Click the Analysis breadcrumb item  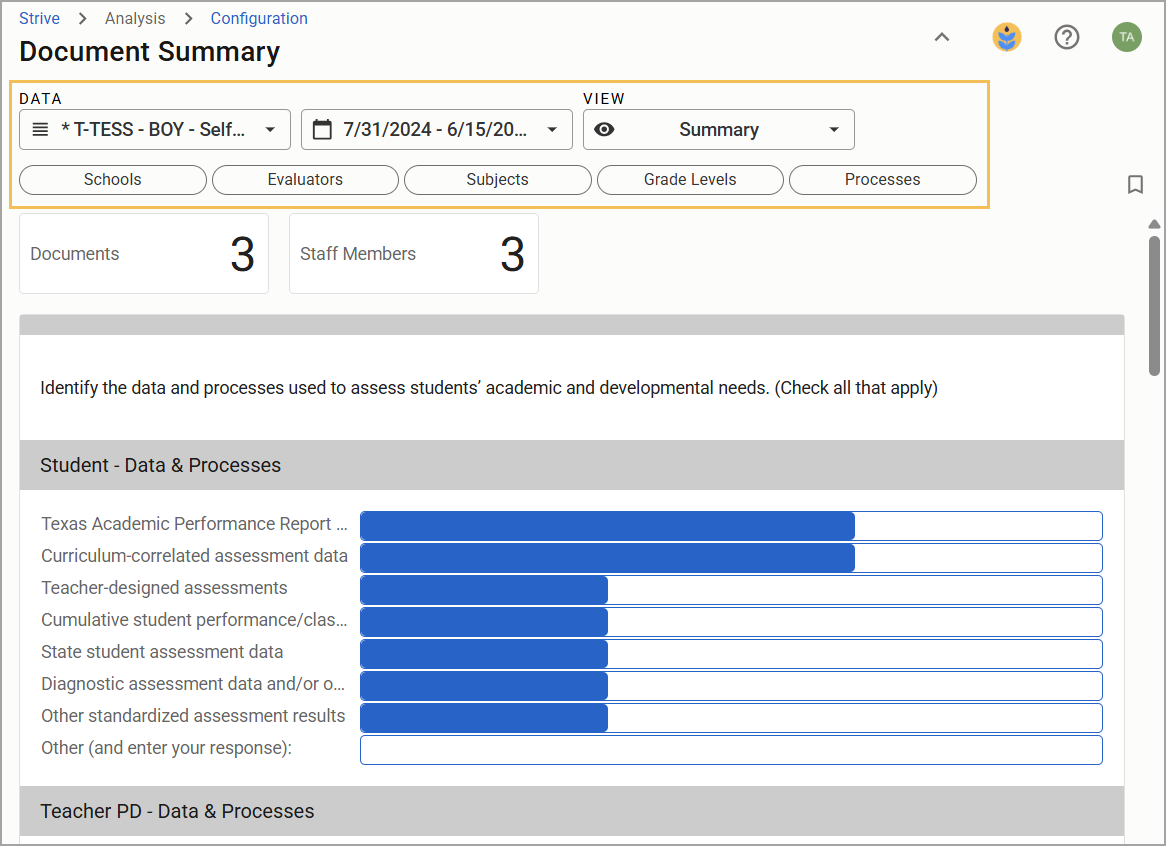click(135, 19)
